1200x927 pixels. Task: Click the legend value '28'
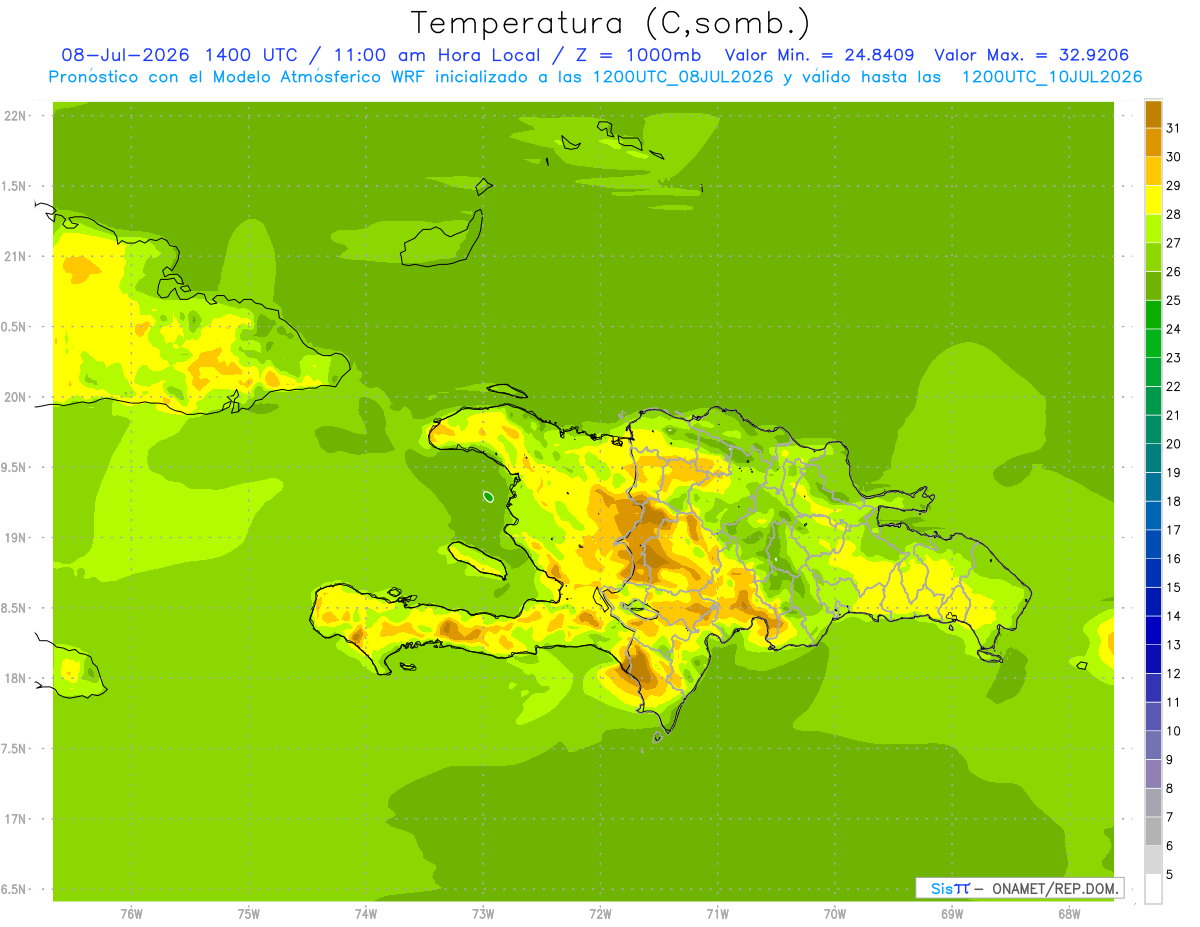coord(1173,214)
